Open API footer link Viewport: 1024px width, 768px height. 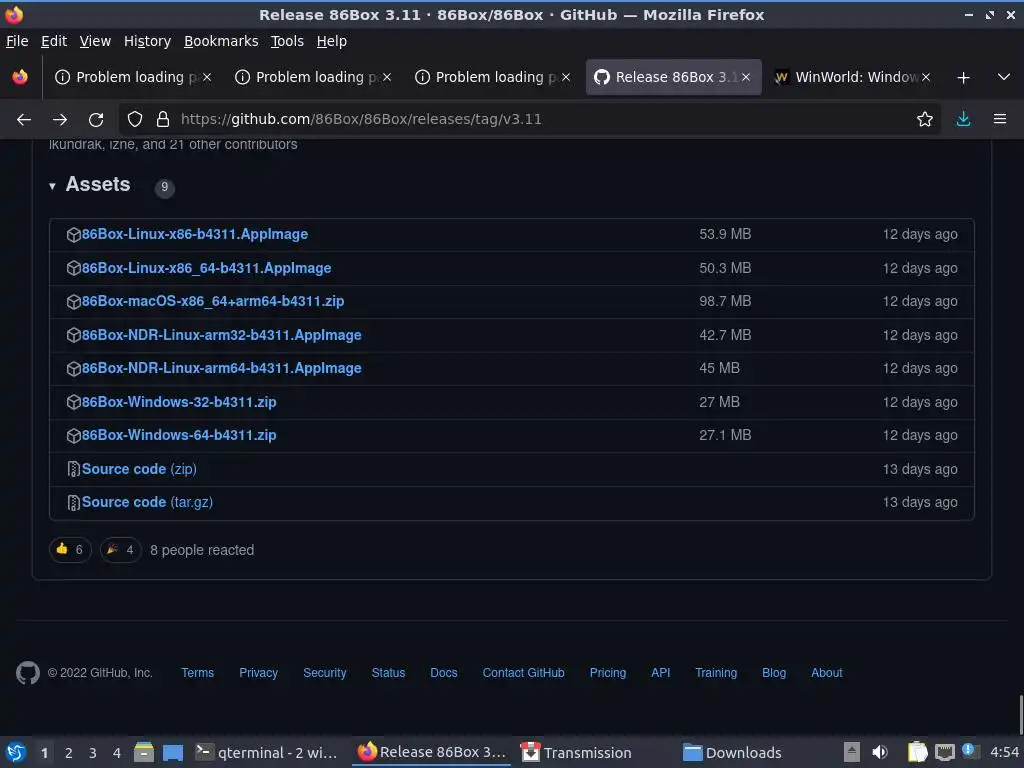660,673
